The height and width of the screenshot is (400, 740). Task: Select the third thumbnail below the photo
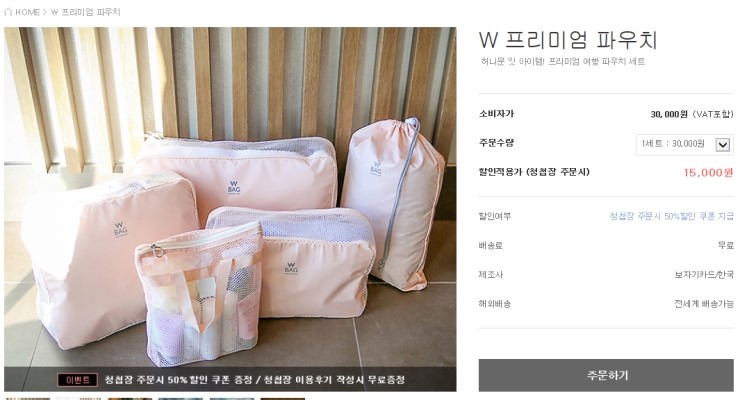point(130,399)
